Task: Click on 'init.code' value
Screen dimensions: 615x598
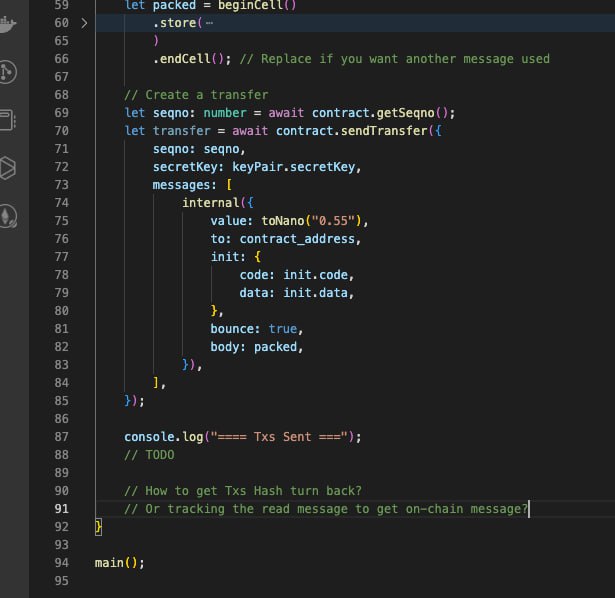Action: click(315, 275)
